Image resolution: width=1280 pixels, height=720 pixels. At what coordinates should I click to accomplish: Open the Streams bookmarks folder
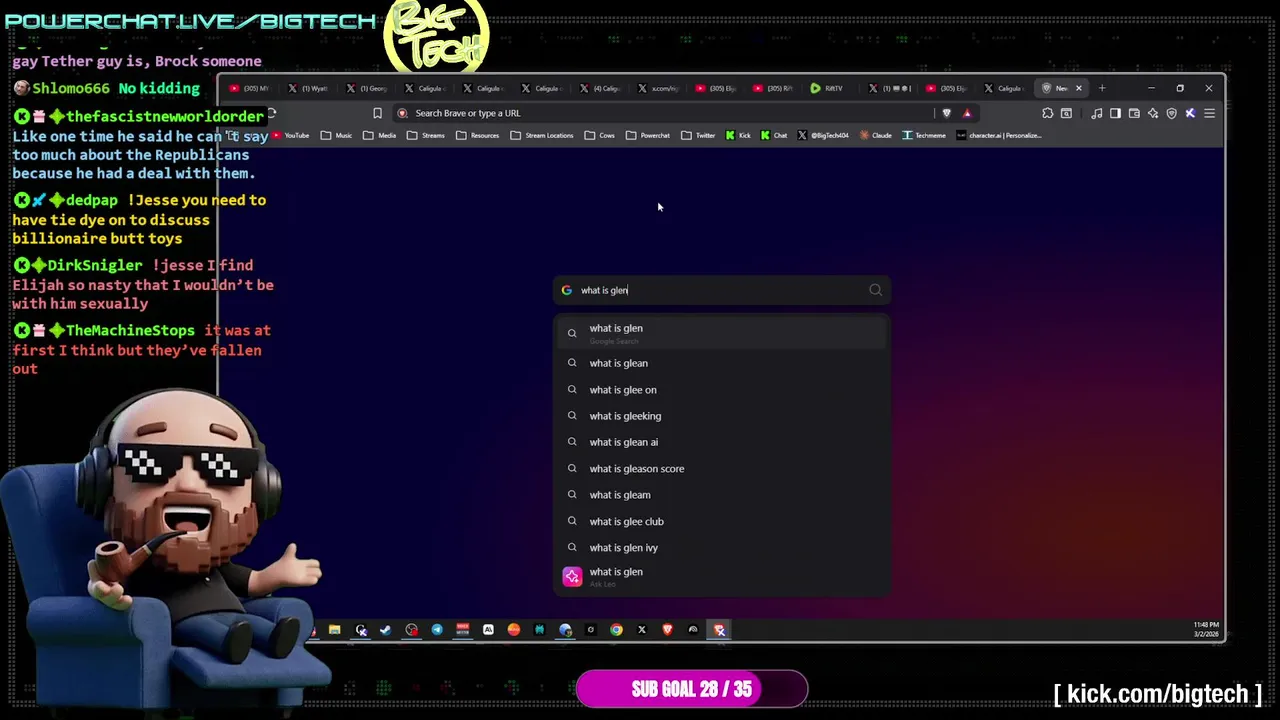pyautogui.click(x=426, y=135)
